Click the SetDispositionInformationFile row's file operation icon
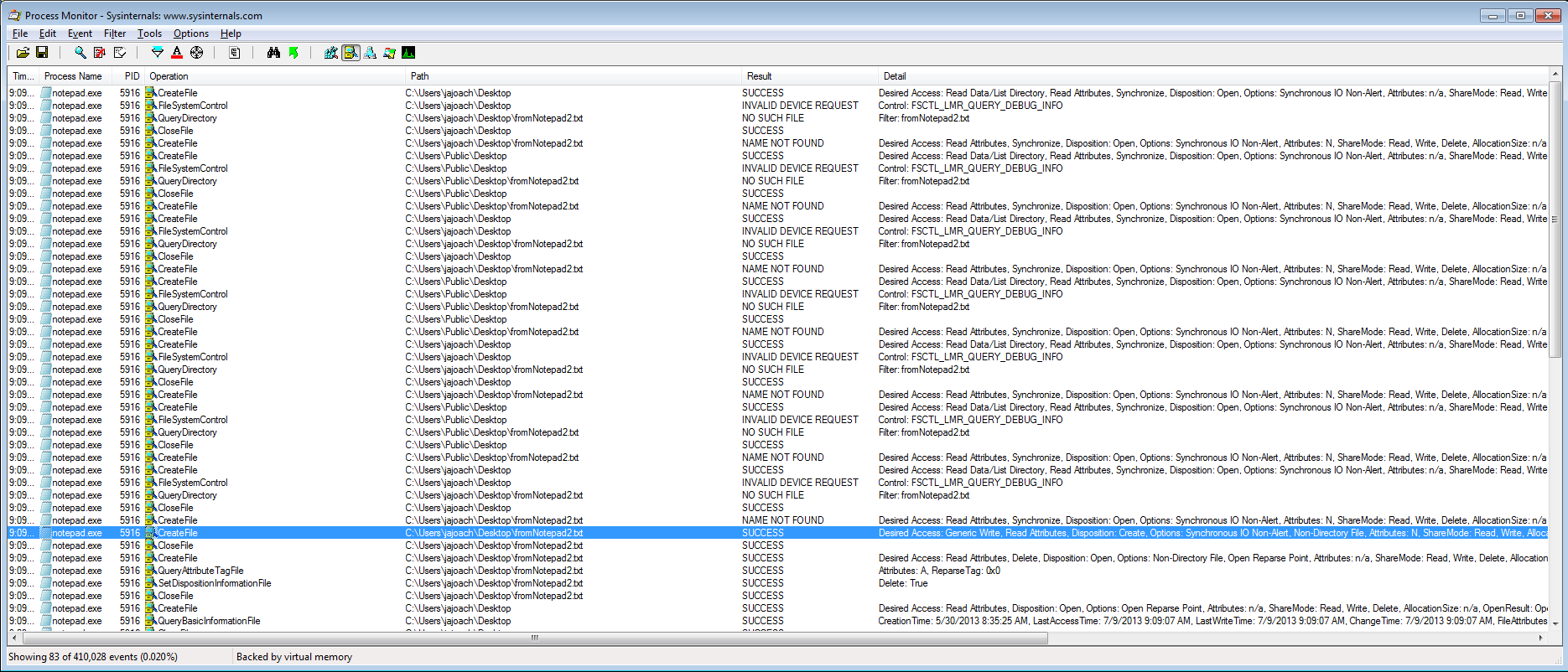This screenshot has height=672, width=1568. pyautogui.click(x=151, y=583)
